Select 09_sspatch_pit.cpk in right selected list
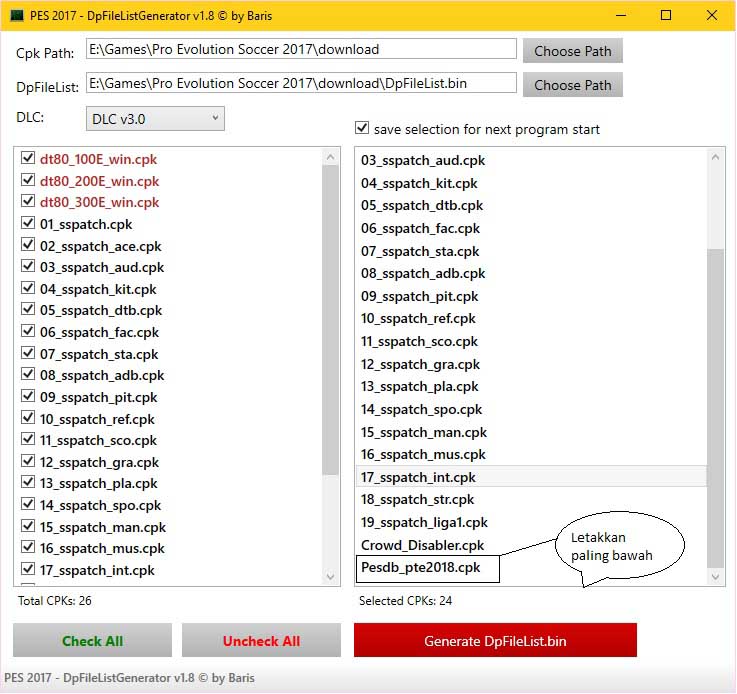737x694 pixels. (x=531, y=296)
